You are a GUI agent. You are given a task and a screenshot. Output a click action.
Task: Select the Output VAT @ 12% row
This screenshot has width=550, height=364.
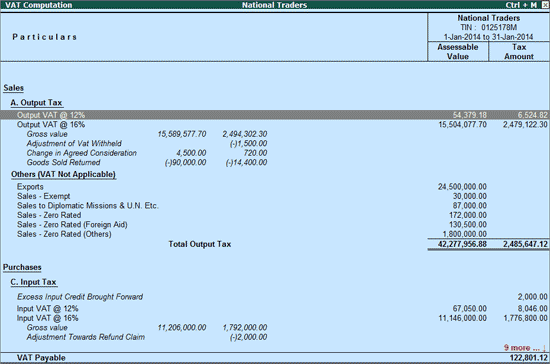(x=275, y=115)
